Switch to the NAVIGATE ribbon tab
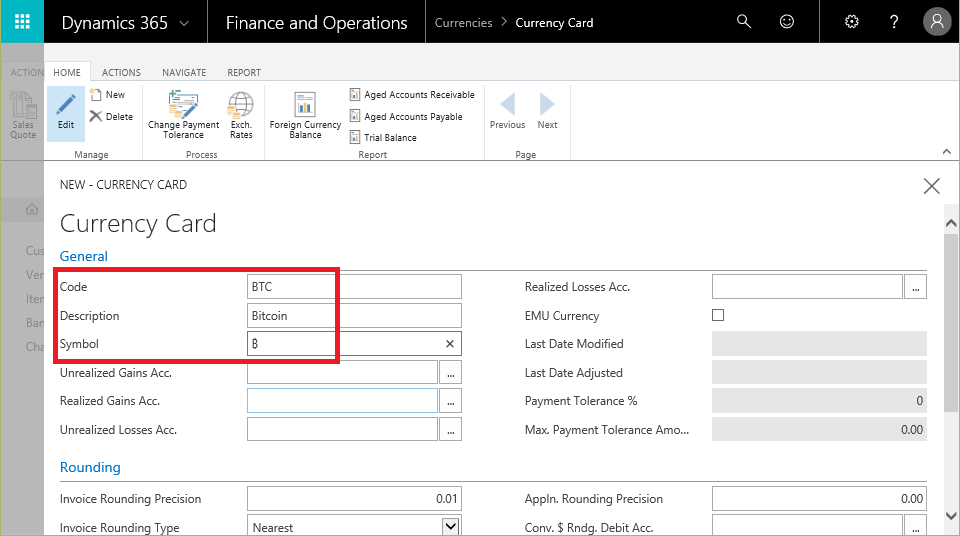The width and height of the screenshot is (960, 536). point(184,72)
